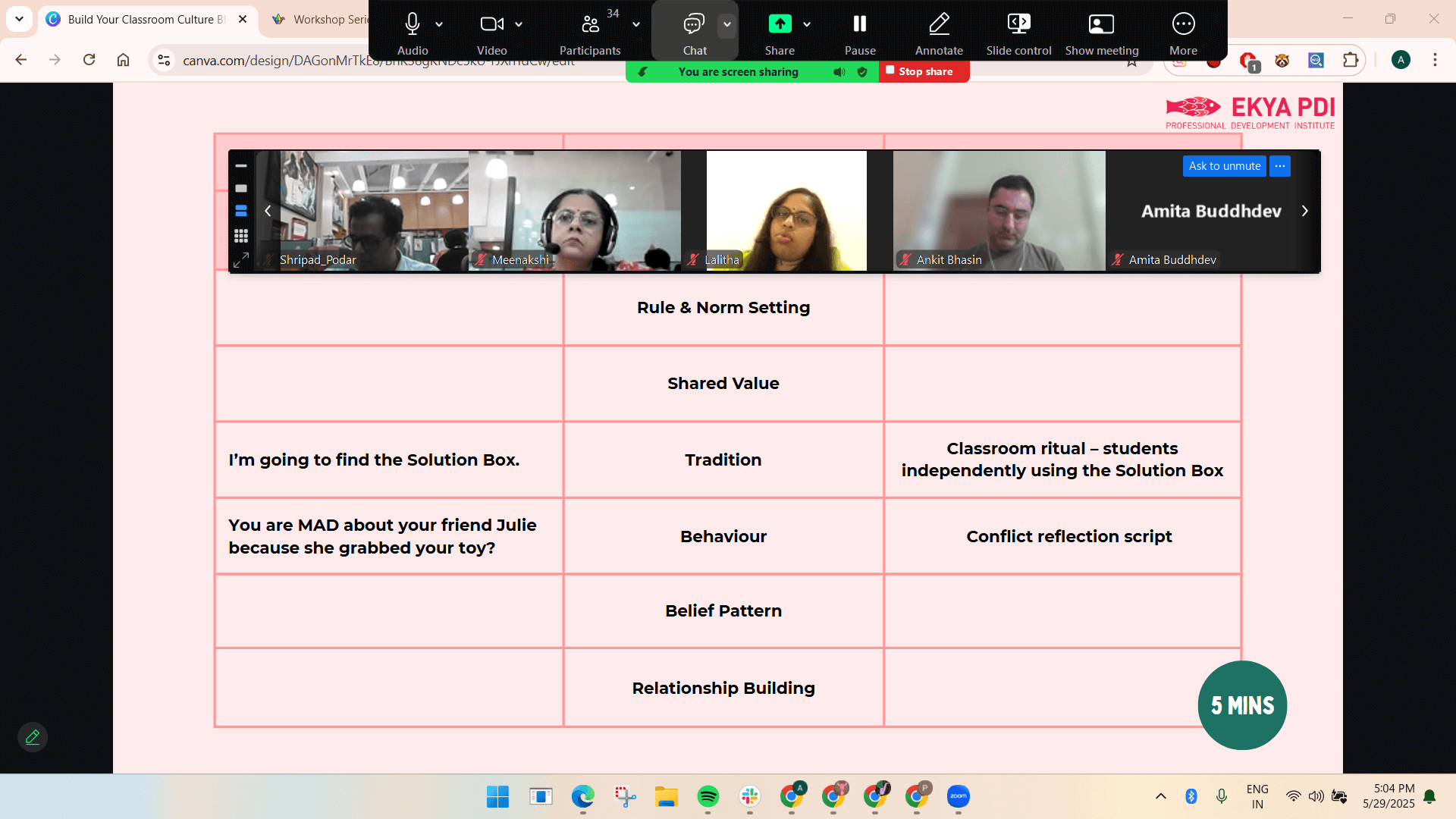This screenshot has width=1456, height=819.
Task: Expand video panel to full screen
Action: coord(241,260)
